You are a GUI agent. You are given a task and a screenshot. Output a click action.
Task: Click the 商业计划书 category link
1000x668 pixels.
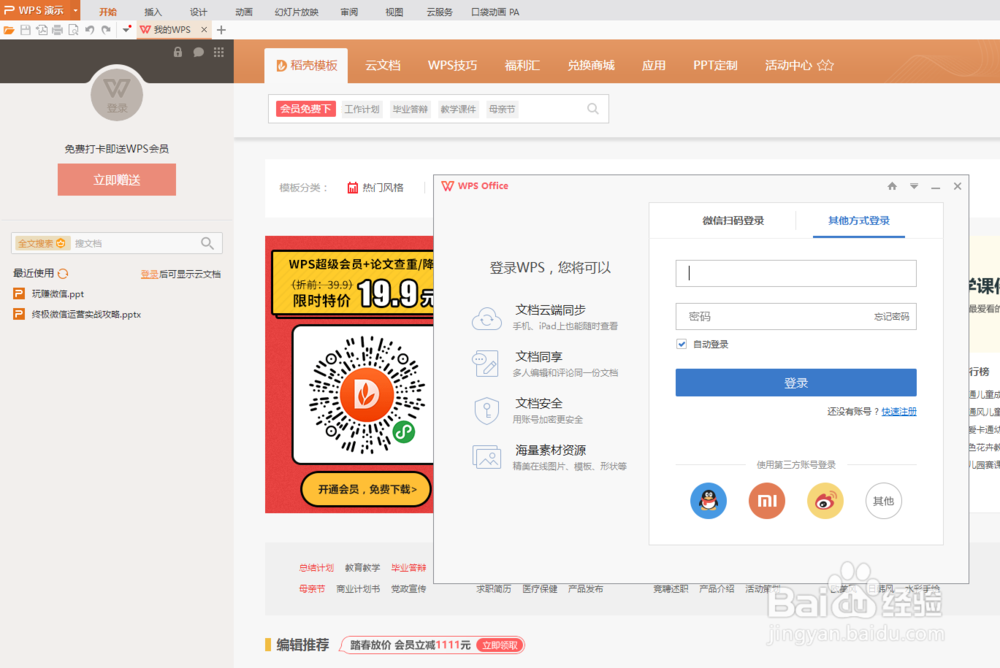click(358, 589)
